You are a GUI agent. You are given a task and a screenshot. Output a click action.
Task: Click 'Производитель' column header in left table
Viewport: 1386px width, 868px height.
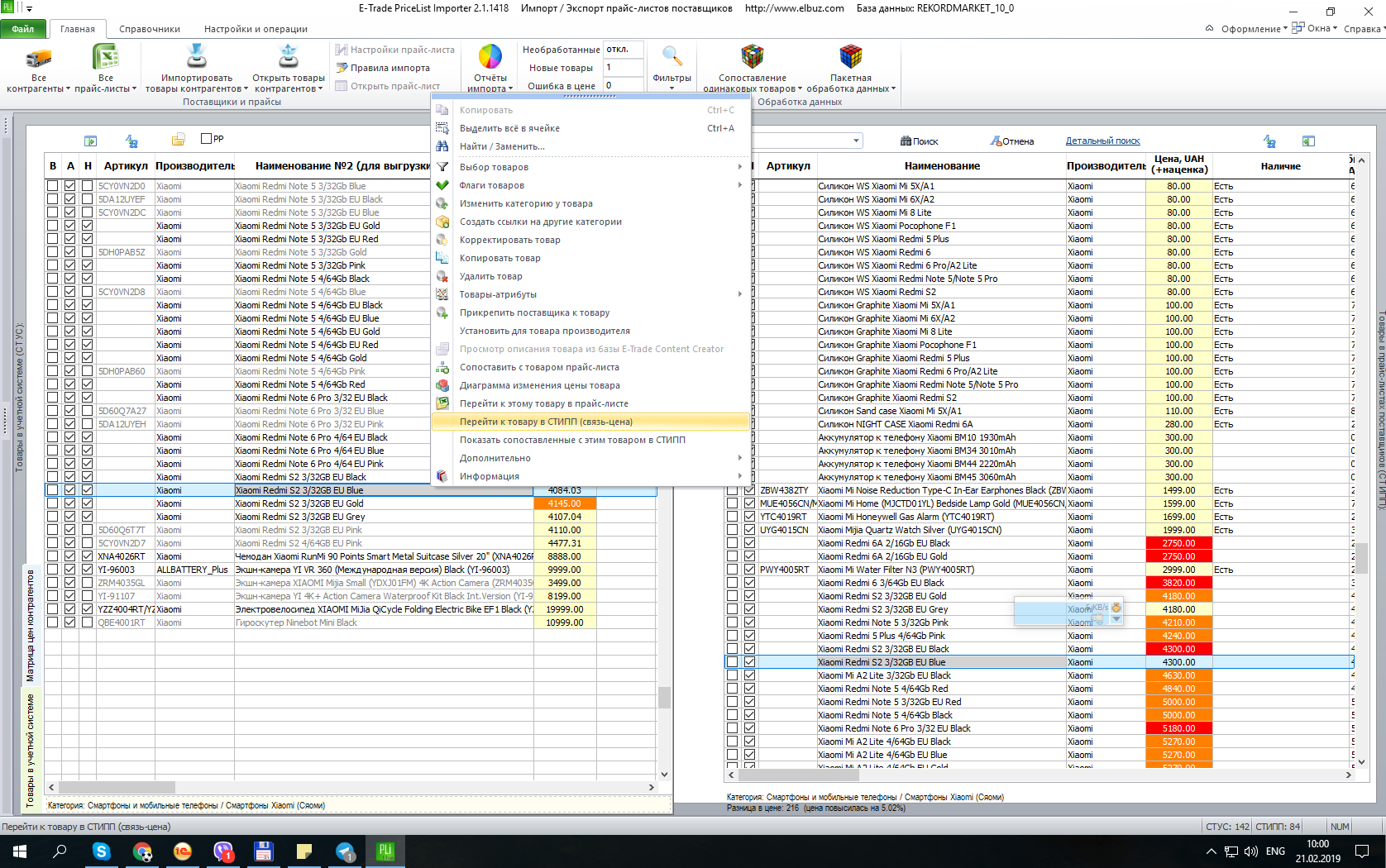coord(195,166)
